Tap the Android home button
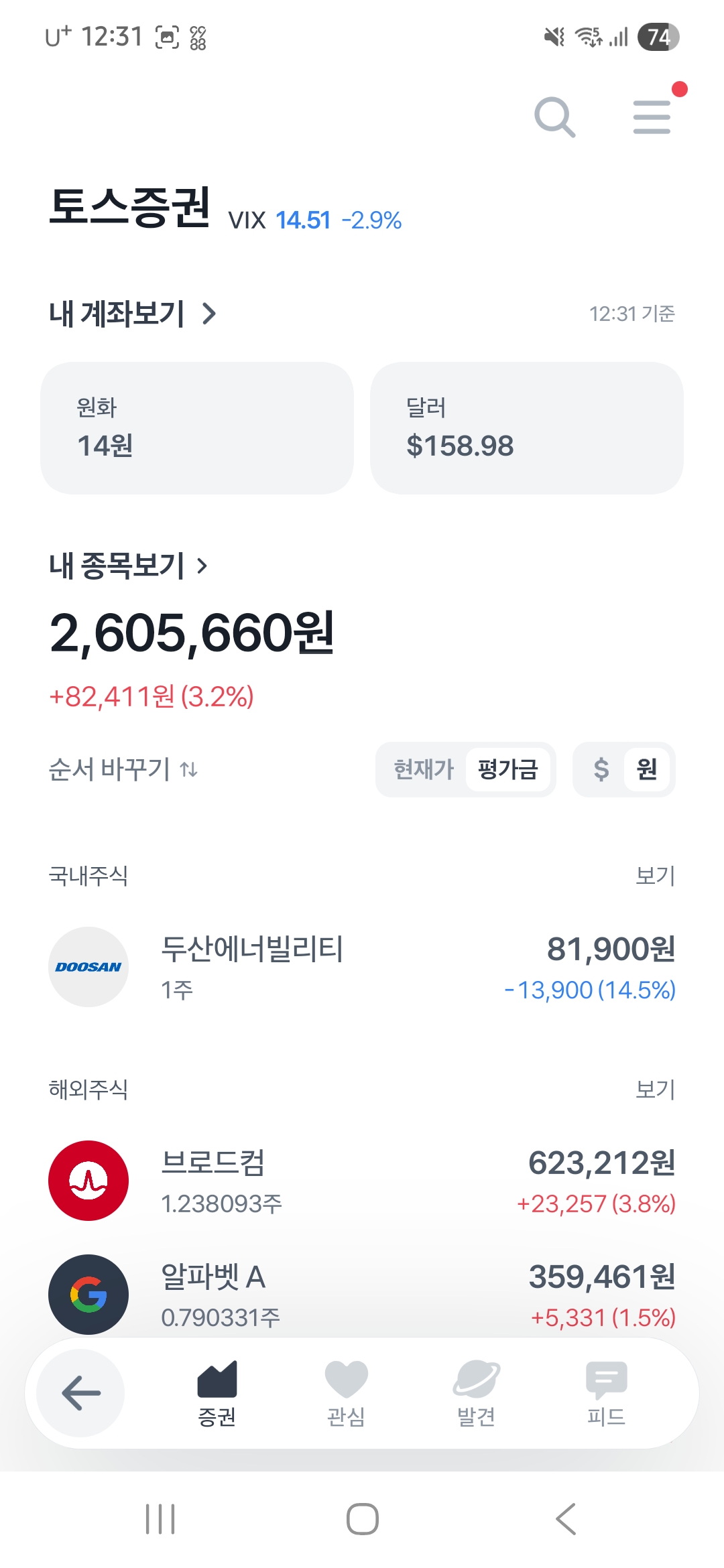This screenshot has height=1568, width=724. pos(362,1519)
